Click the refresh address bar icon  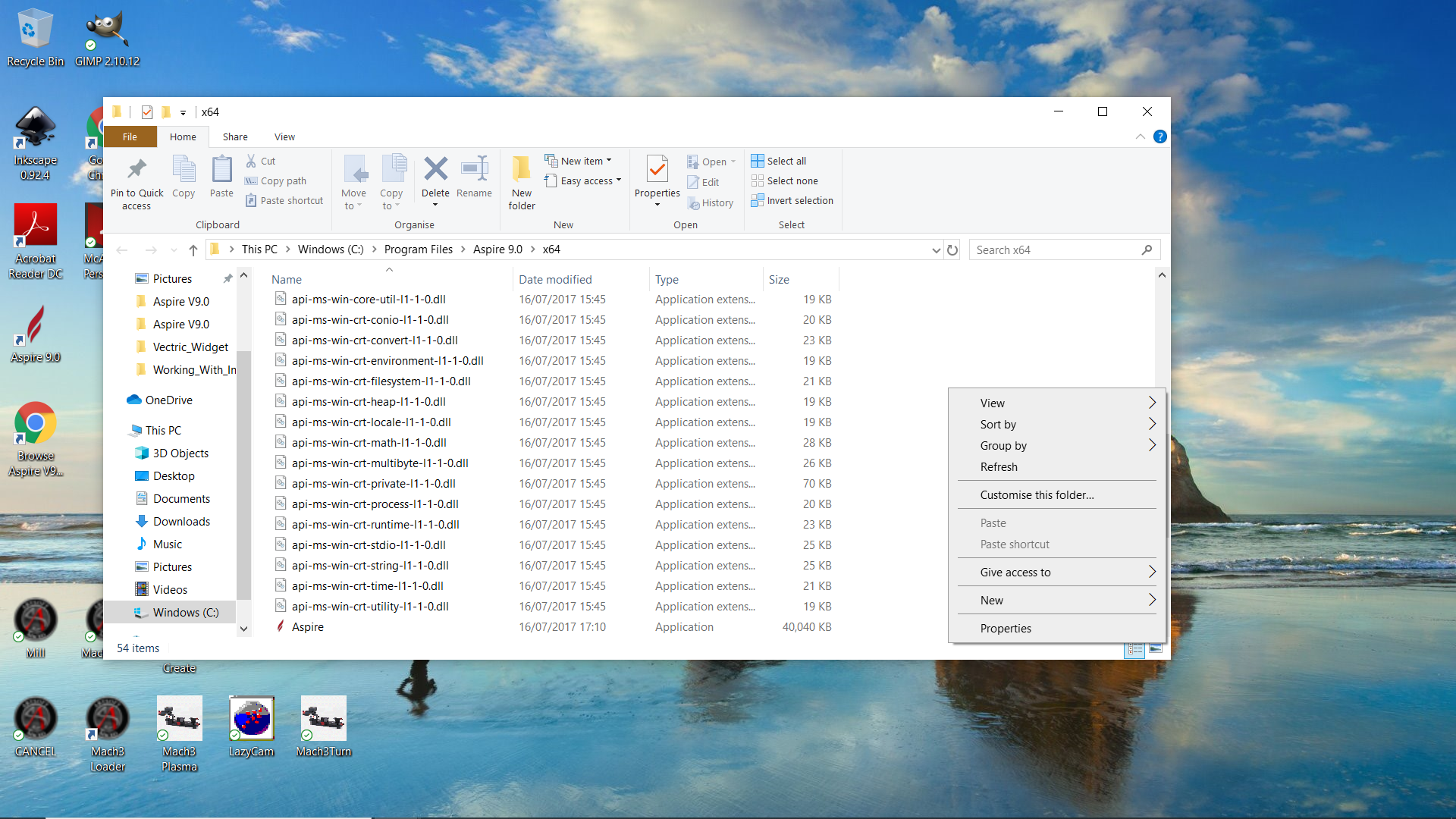(952, 249)
